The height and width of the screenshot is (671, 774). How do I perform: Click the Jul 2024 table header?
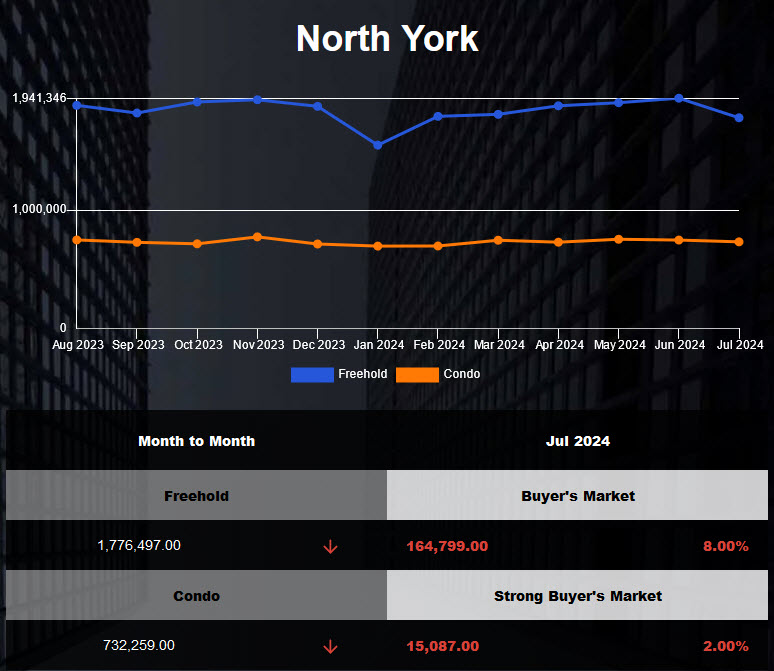click(578, 441)
